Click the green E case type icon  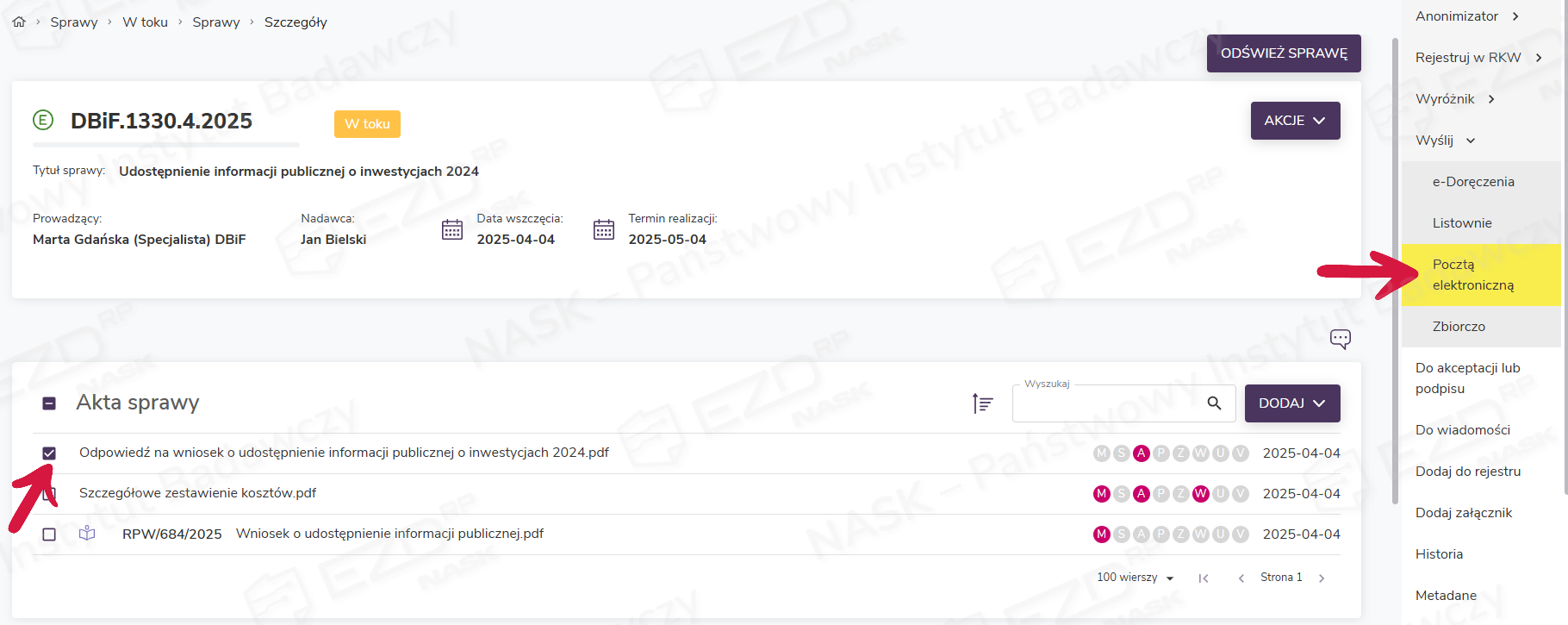43,120
